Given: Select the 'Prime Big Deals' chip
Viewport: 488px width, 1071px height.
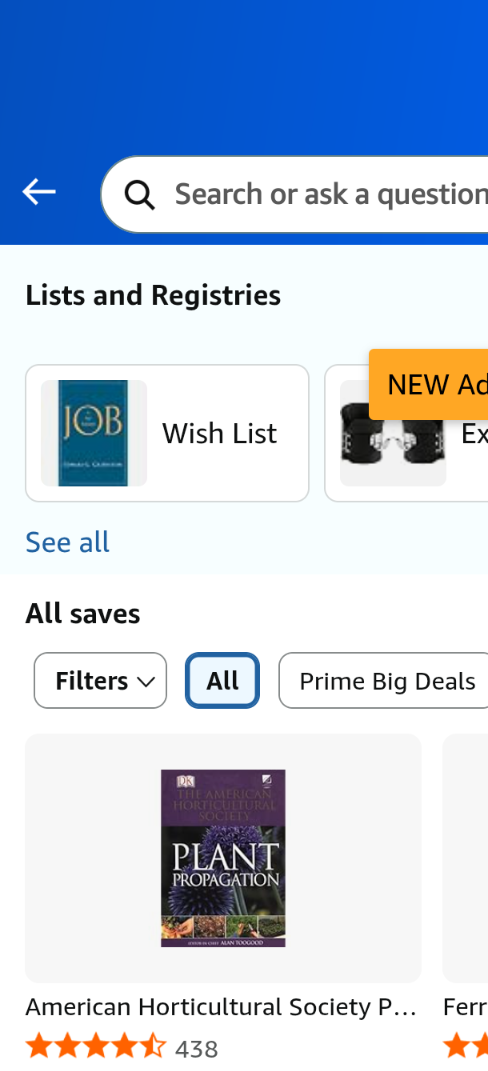Looking at the screenshot, I should click(x=384, y=680).
